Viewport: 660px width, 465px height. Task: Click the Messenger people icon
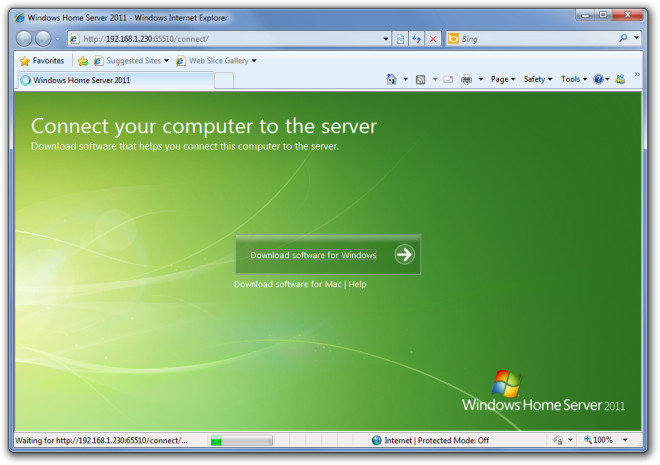(x=620, y=79)
